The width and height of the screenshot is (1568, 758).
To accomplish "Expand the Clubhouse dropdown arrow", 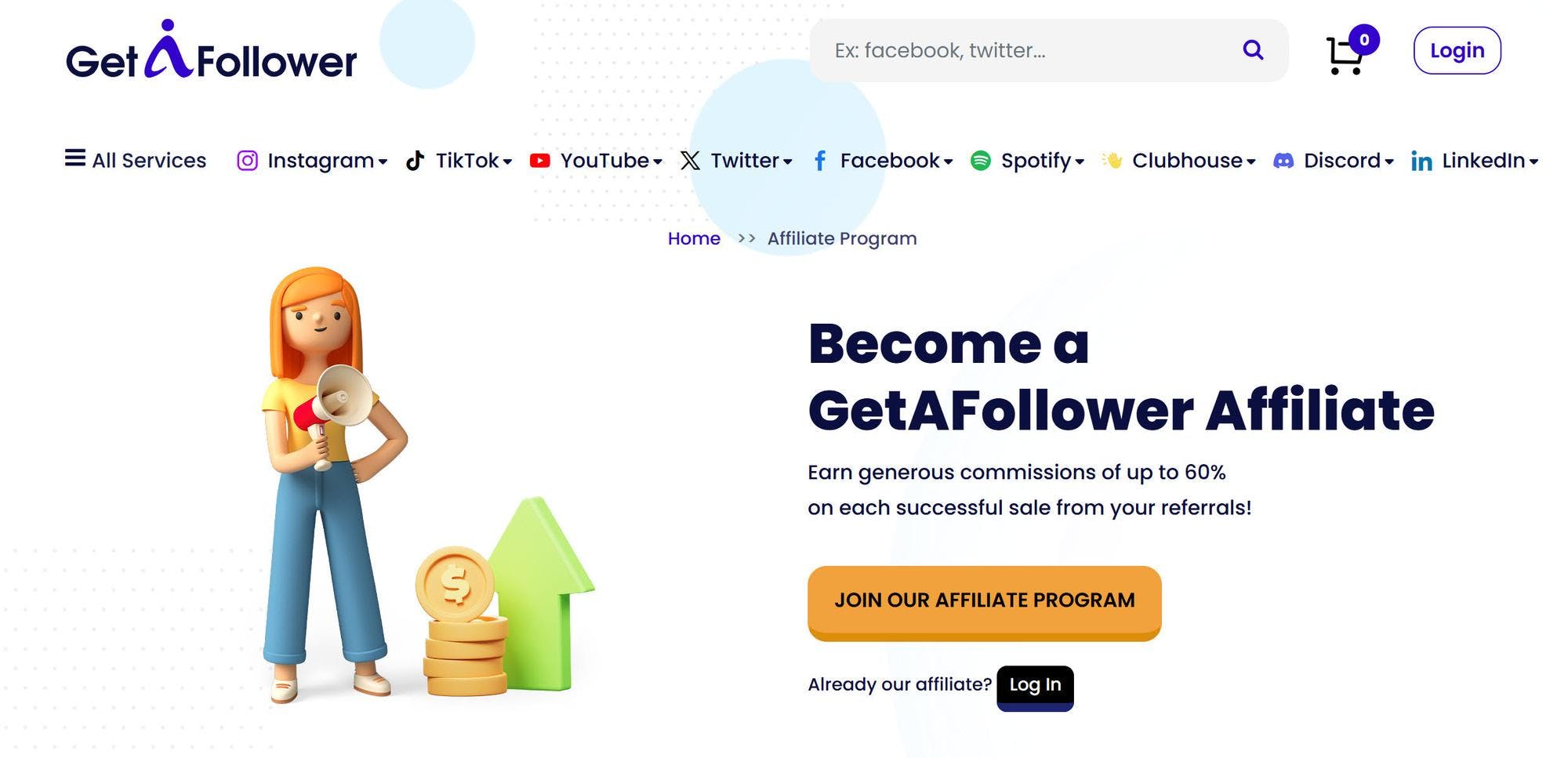I will [x=1251, y=162].
